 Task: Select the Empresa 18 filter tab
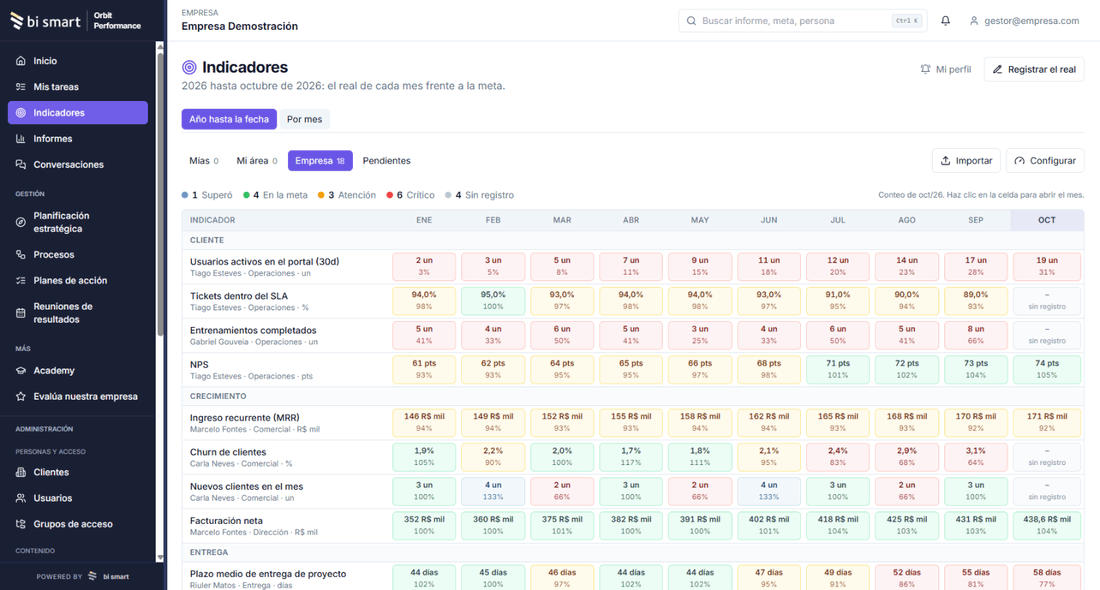pos(320,161)
